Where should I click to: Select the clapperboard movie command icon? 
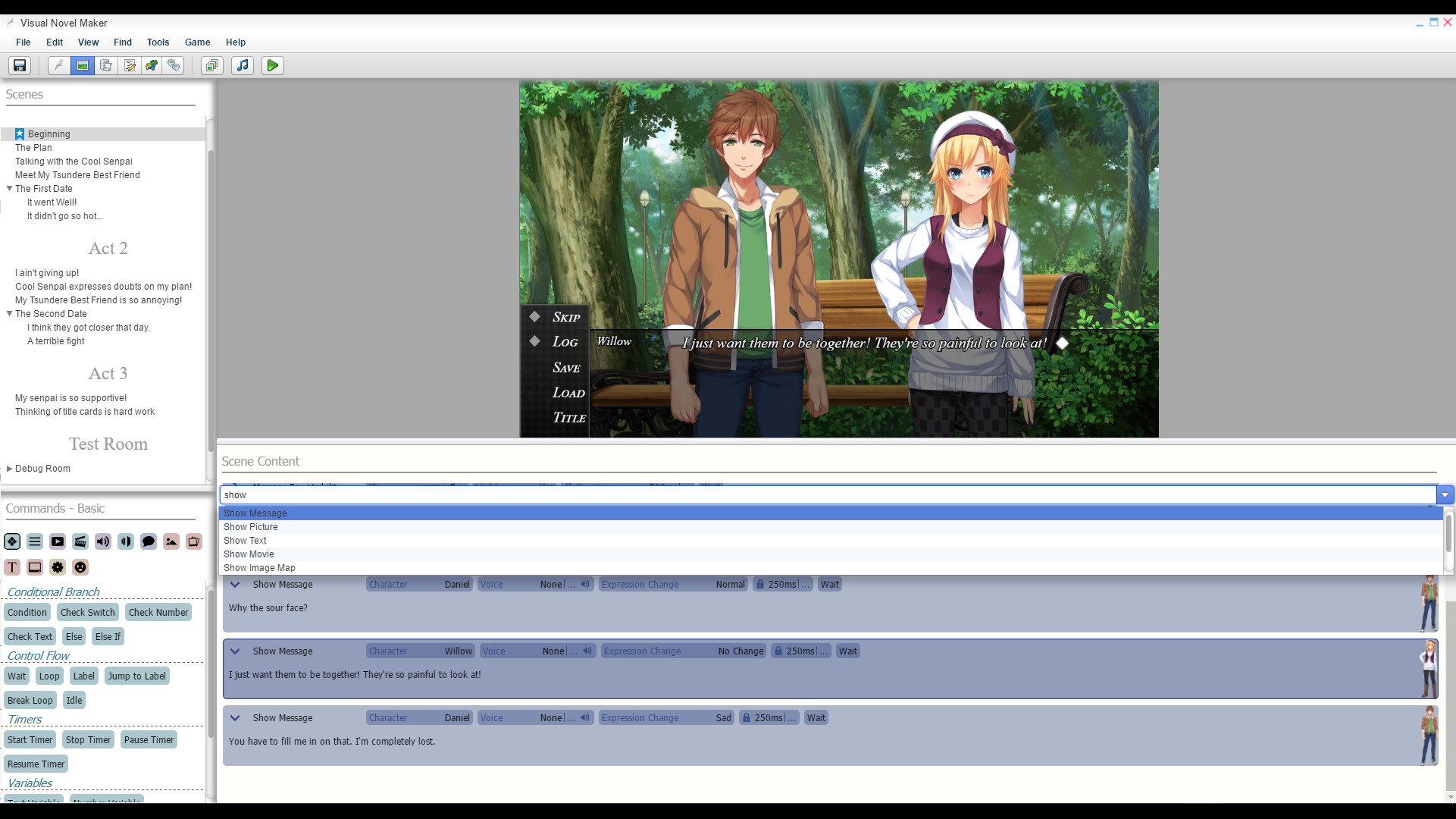coord(80,541)
